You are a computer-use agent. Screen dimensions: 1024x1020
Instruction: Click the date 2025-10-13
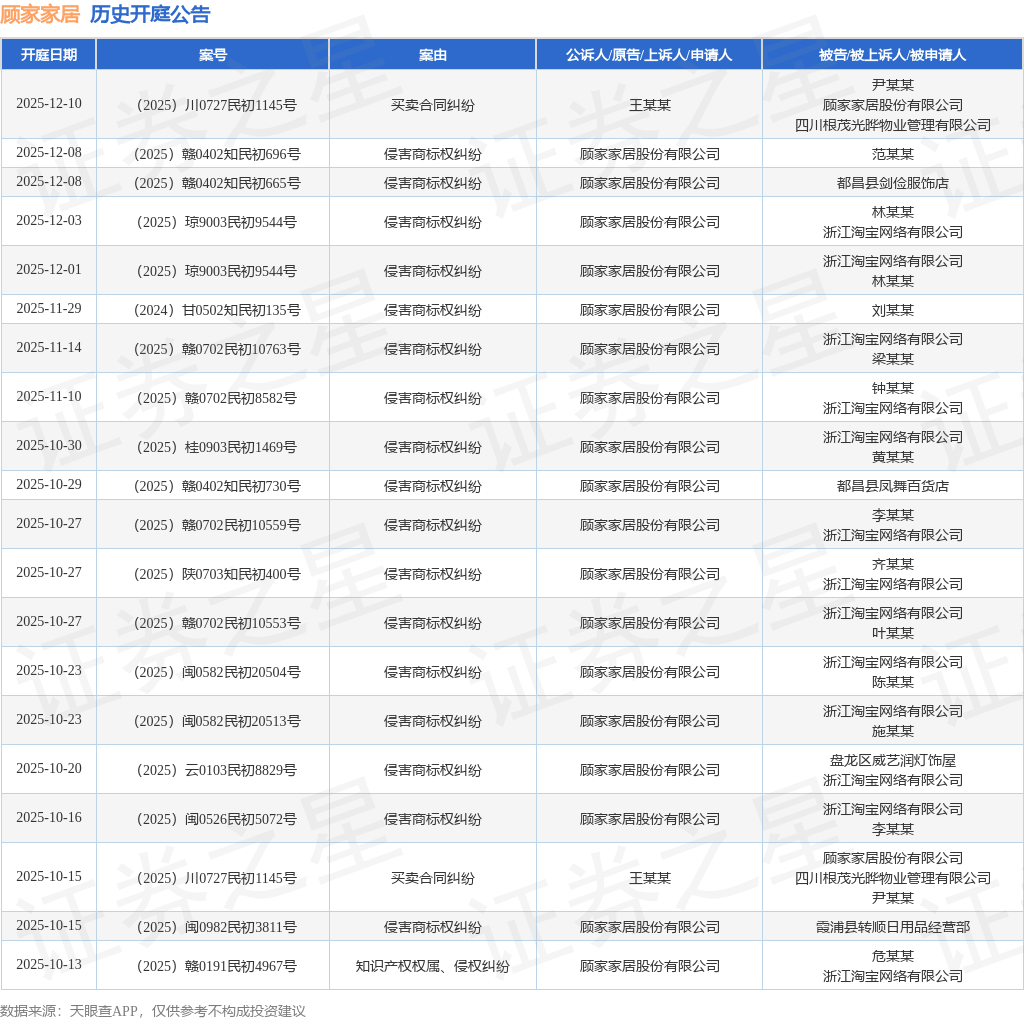pyautogui.click(x=49, y=964)
